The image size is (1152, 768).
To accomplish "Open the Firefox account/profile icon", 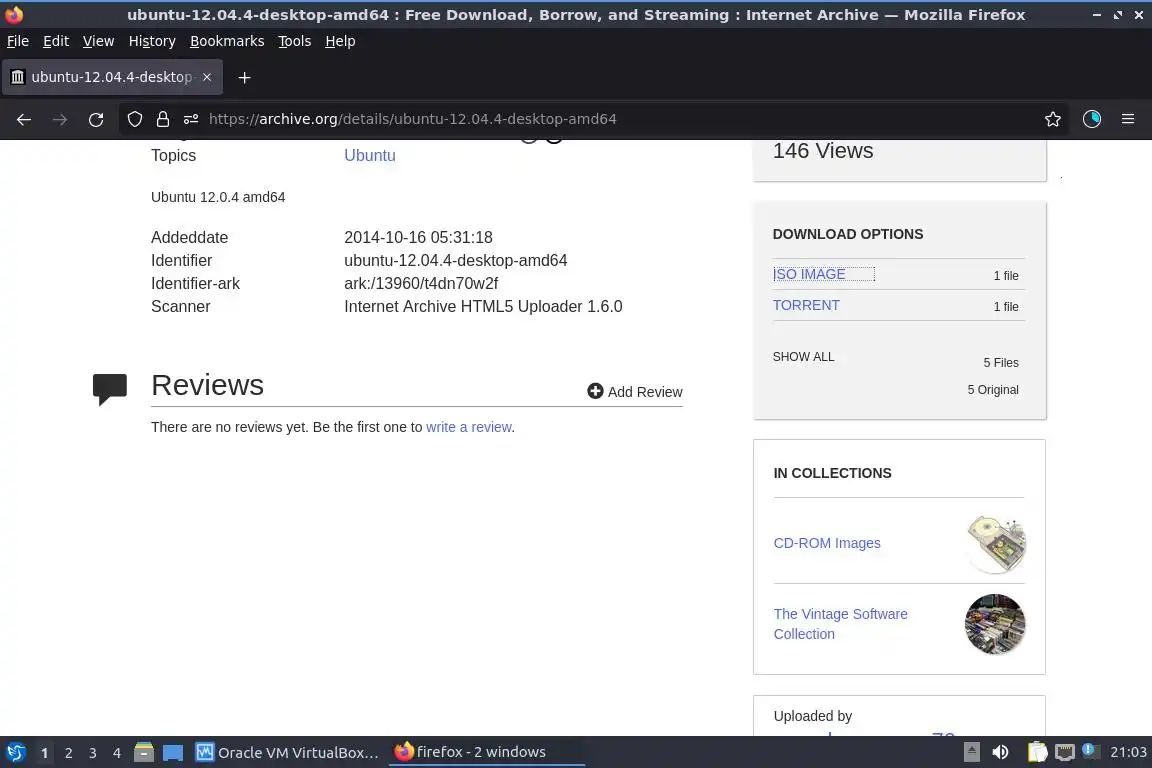I will click(x=1092, y=119).
